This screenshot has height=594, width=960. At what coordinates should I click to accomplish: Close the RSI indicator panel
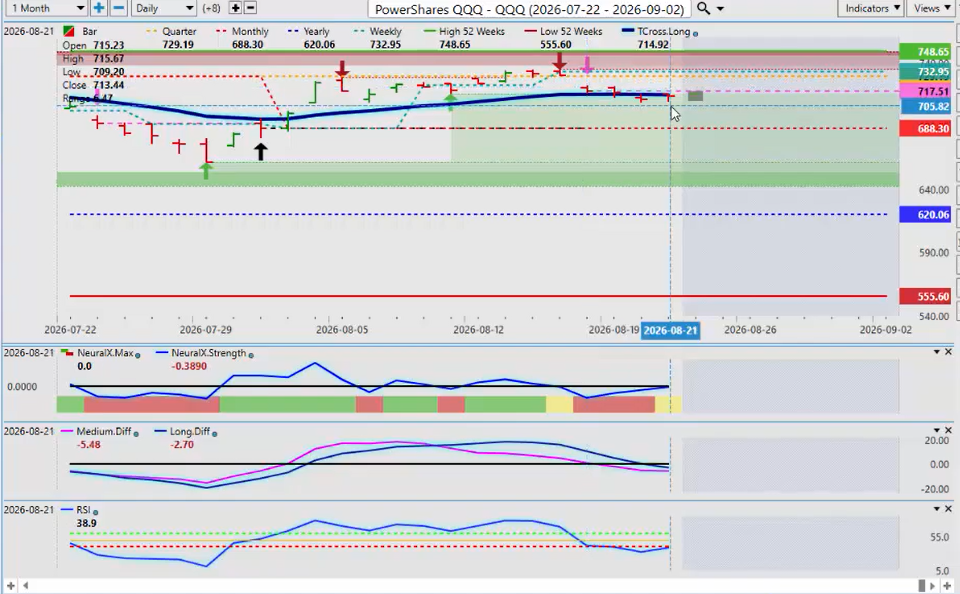(948, 508)
